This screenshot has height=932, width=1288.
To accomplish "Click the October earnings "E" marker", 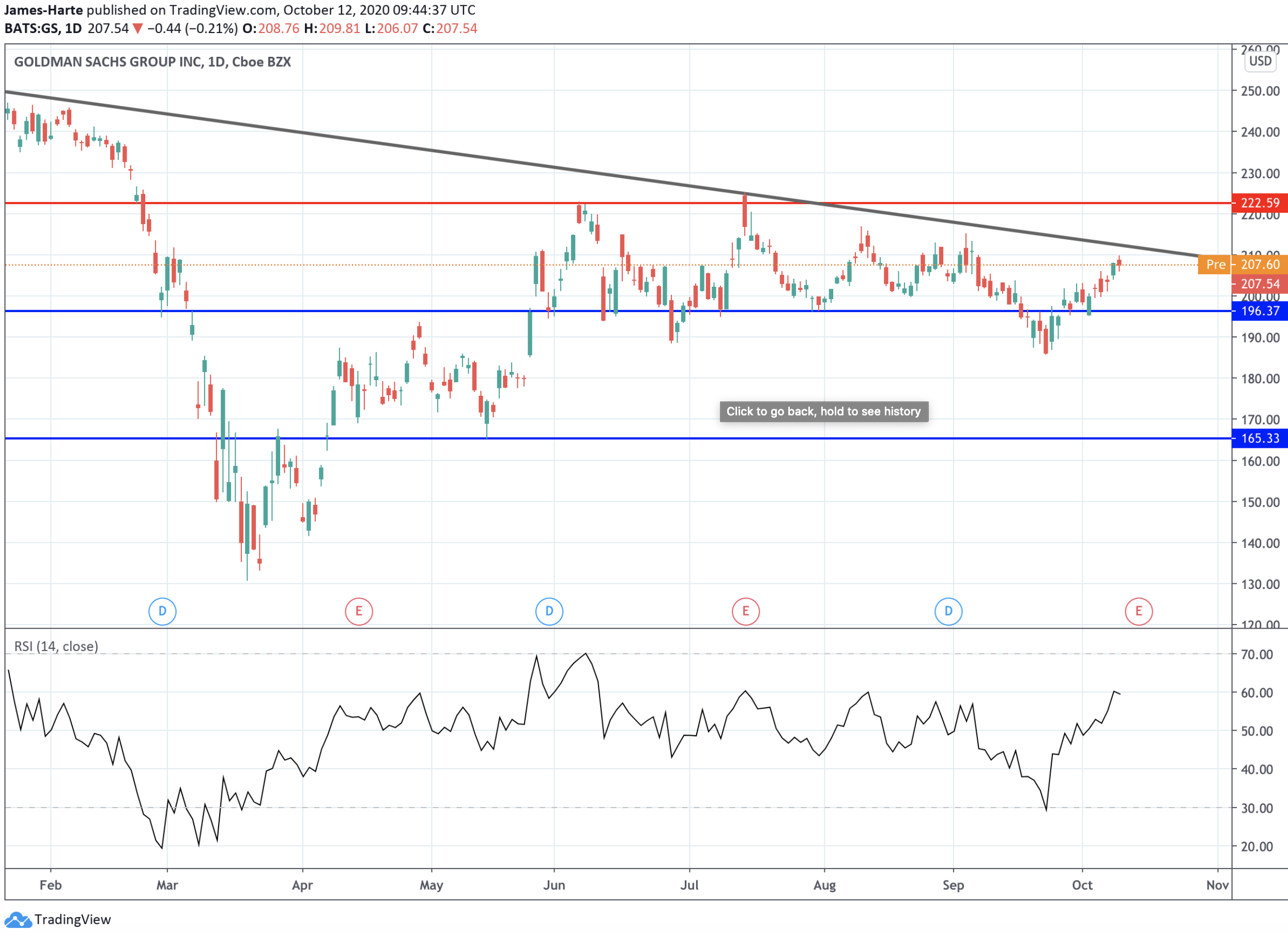I will (x=1140, y=611).
